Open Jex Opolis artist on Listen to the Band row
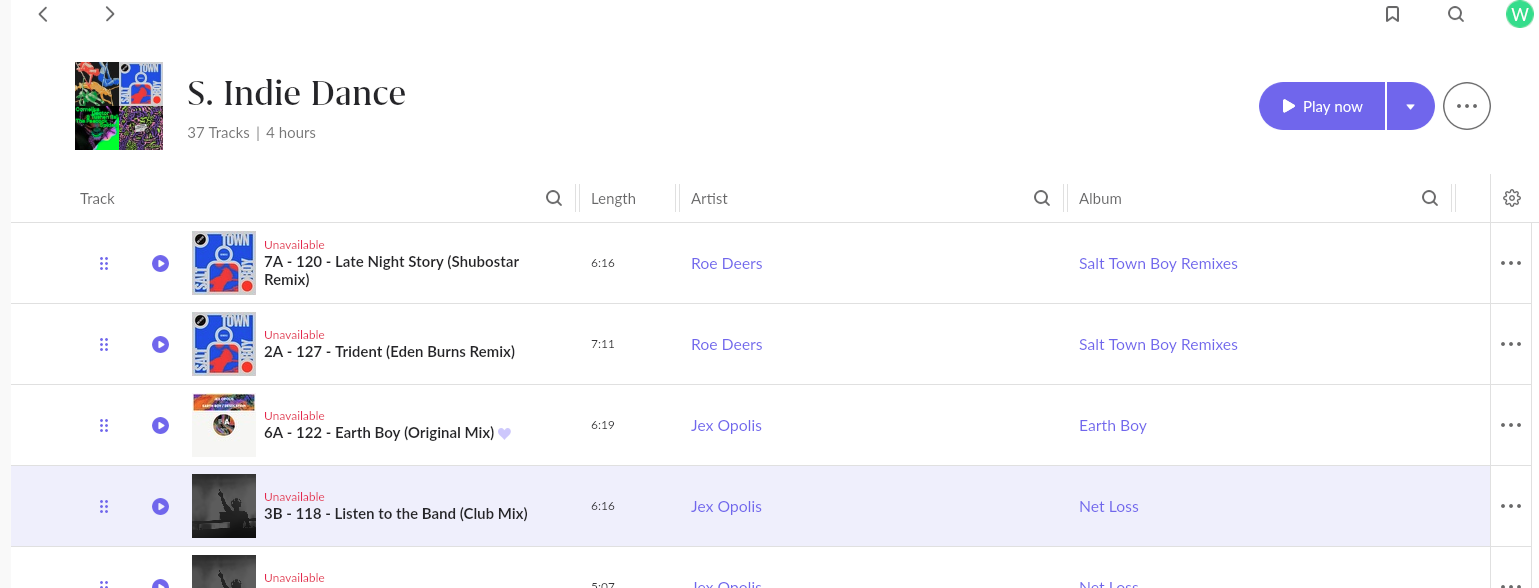This screenshot has width=1539, height=588. tap(726, 506)
